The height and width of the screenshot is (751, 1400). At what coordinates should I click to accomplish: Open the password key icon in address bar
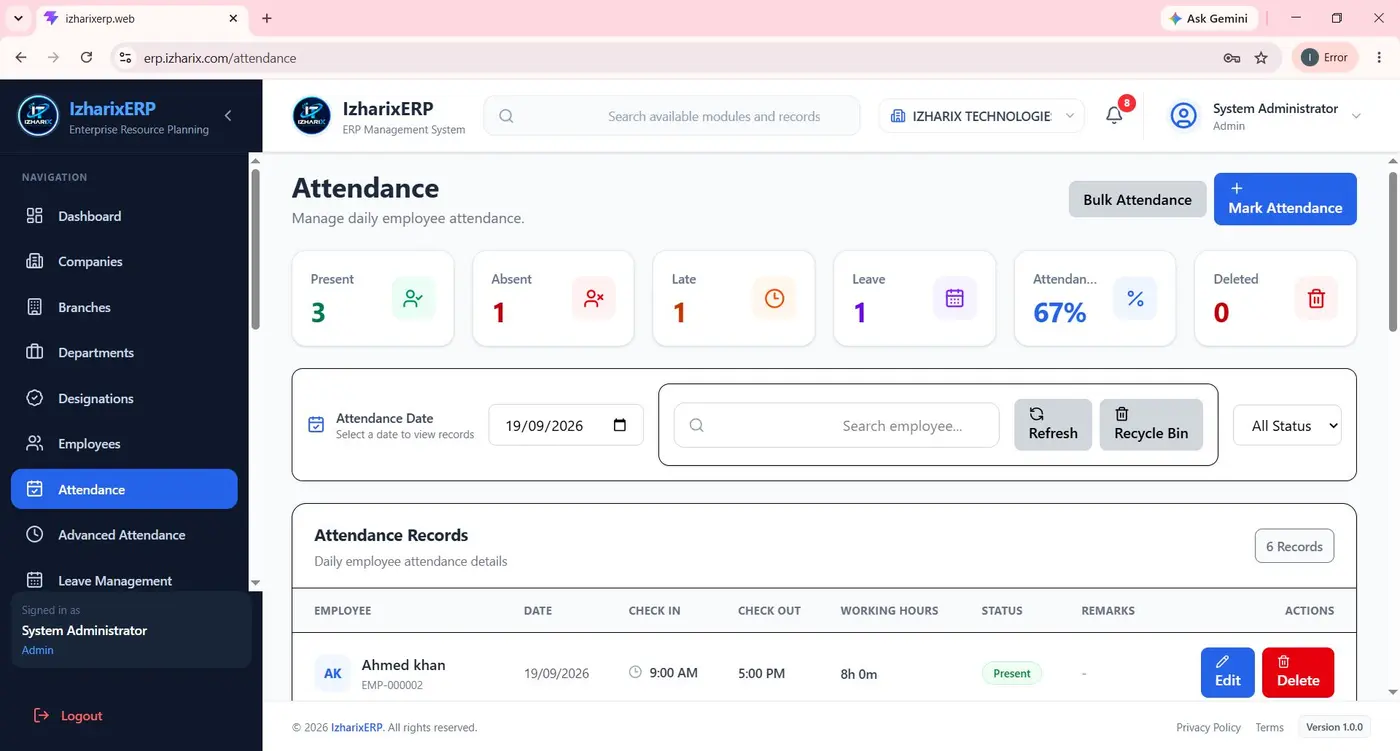pyautogui.click(x=1232, y=58)
